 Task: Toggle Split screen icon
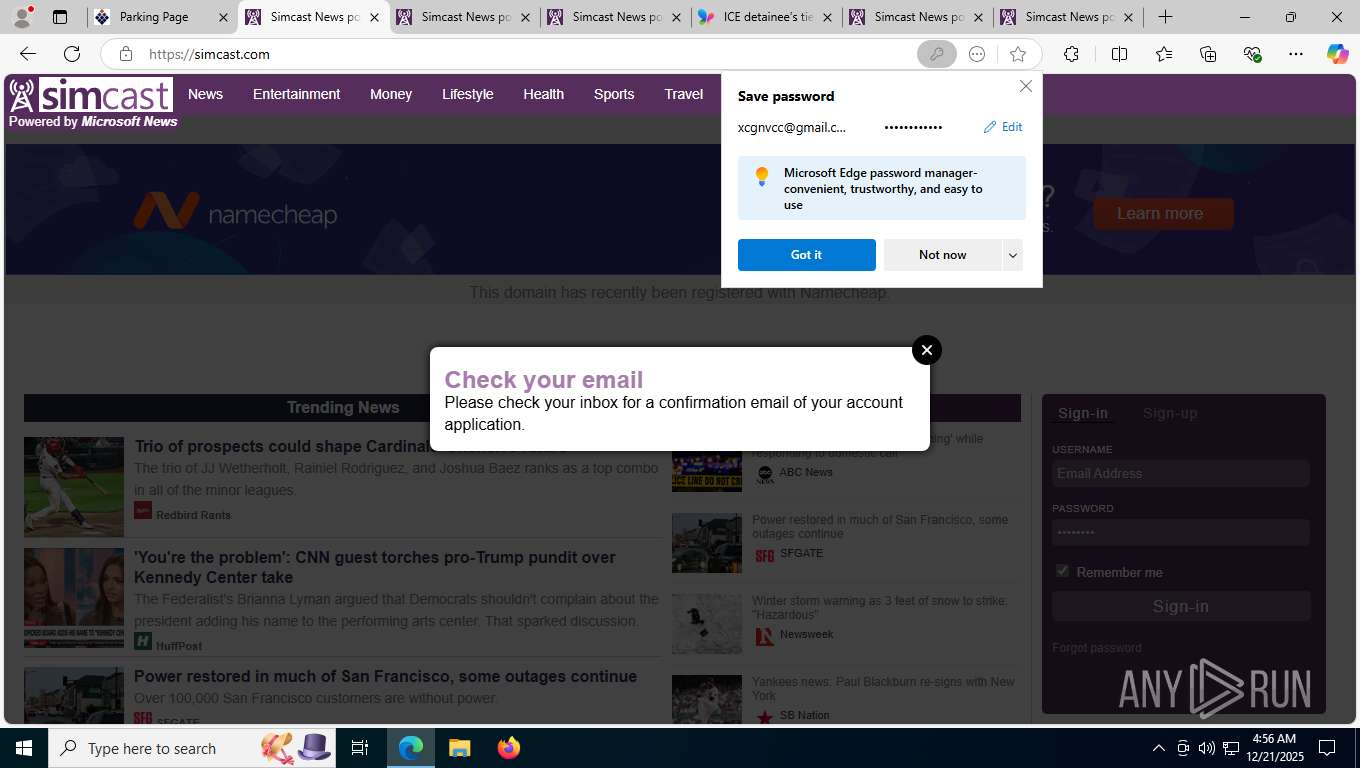tap(1119, 54)
